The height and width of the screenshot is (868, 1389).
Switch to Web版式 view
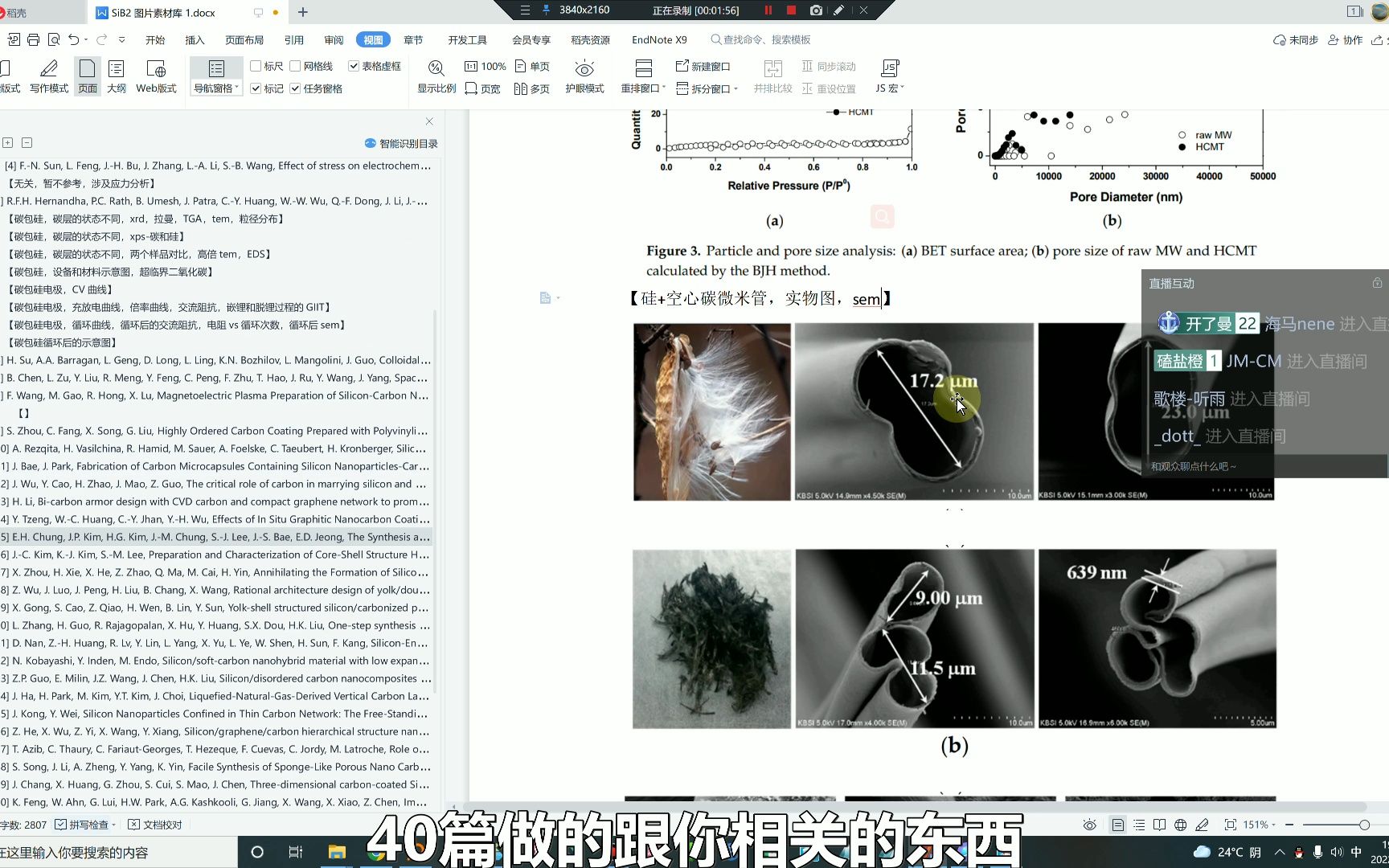[156, 77]
